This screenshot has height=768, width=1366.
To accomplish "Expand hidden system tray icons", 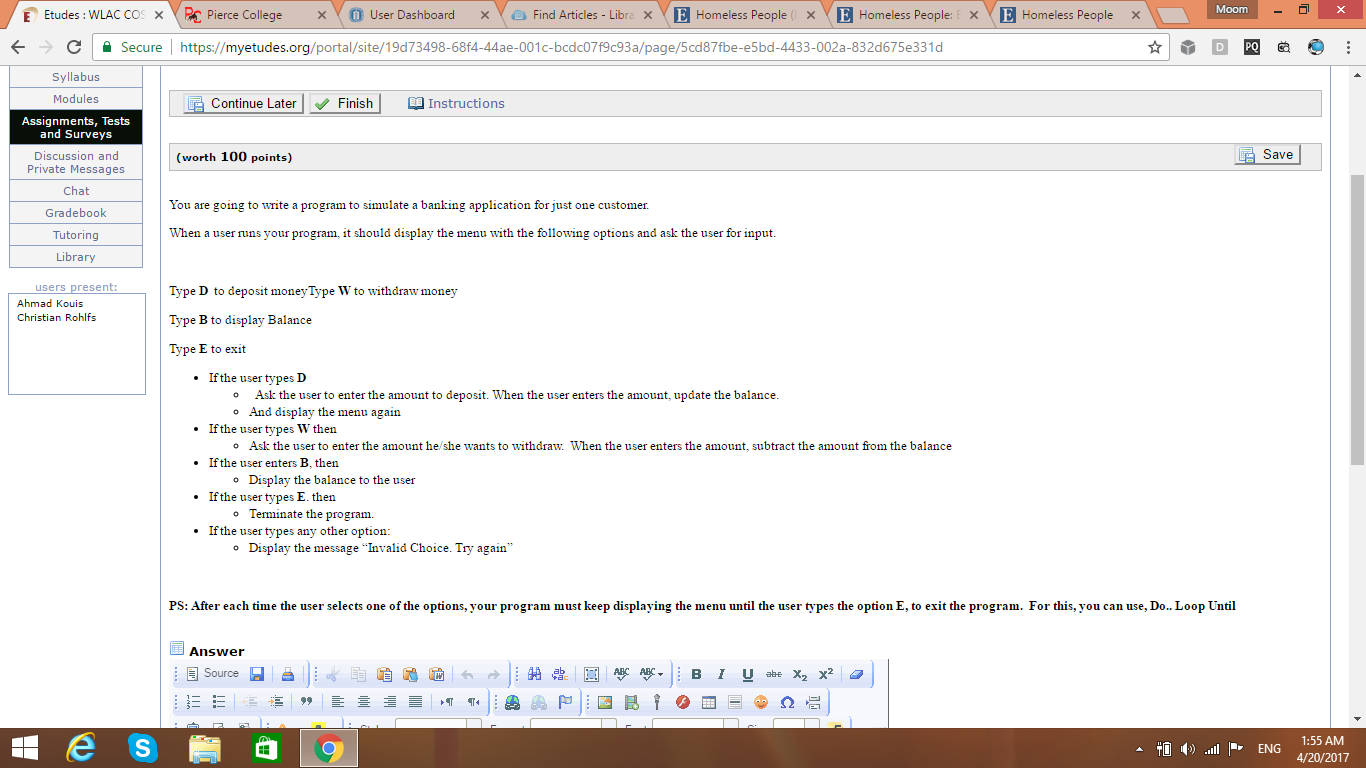I will point(1140,749).
